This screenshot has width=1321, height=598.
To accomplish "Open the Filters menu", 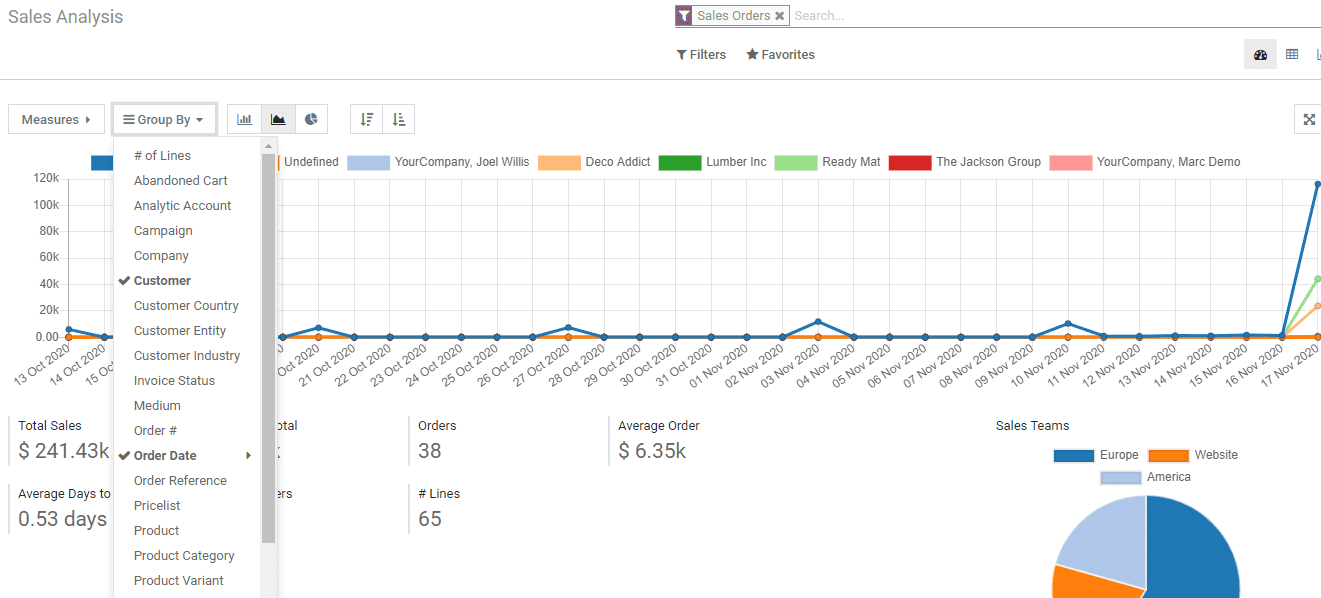I will coord(701,55).
